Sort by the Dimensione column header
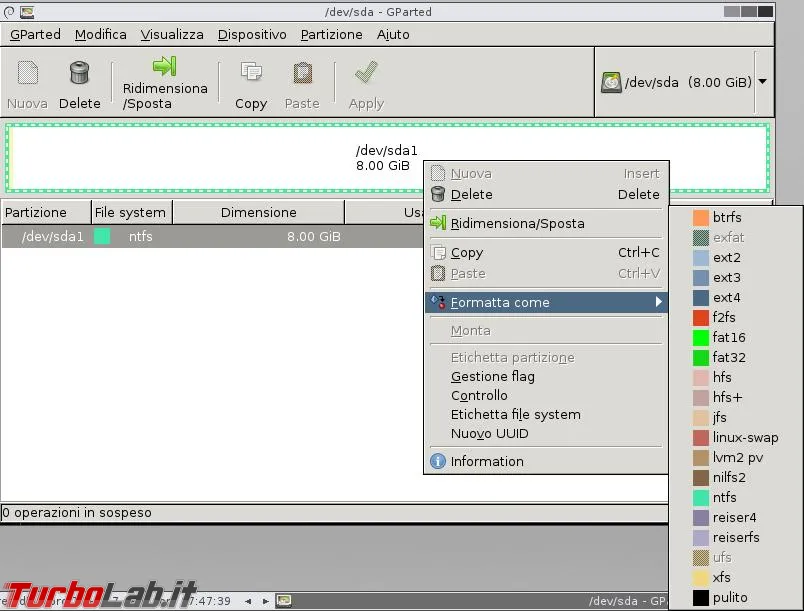 tap(258, 212)
